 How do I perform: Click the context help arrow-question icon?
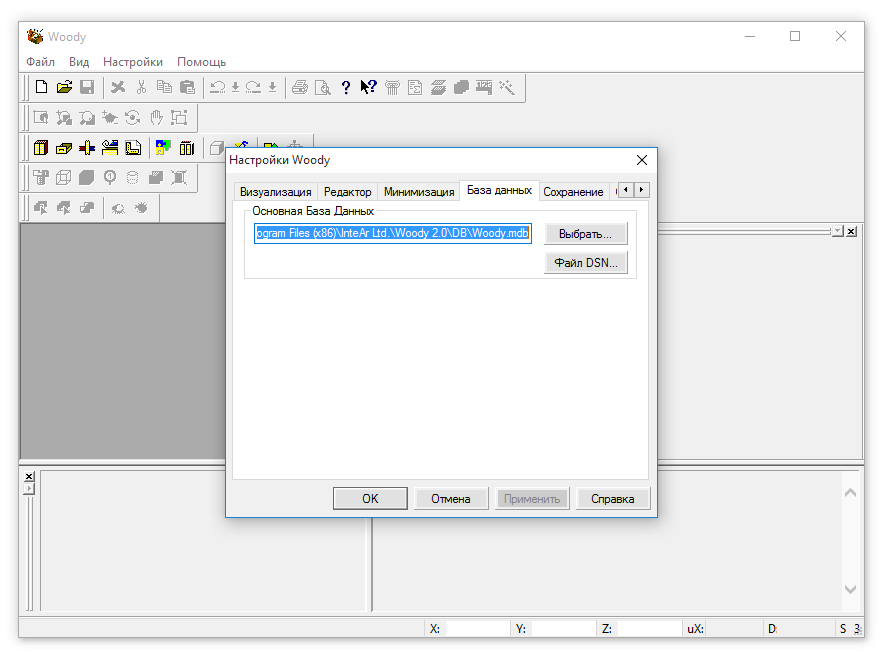tap(369, 87)
